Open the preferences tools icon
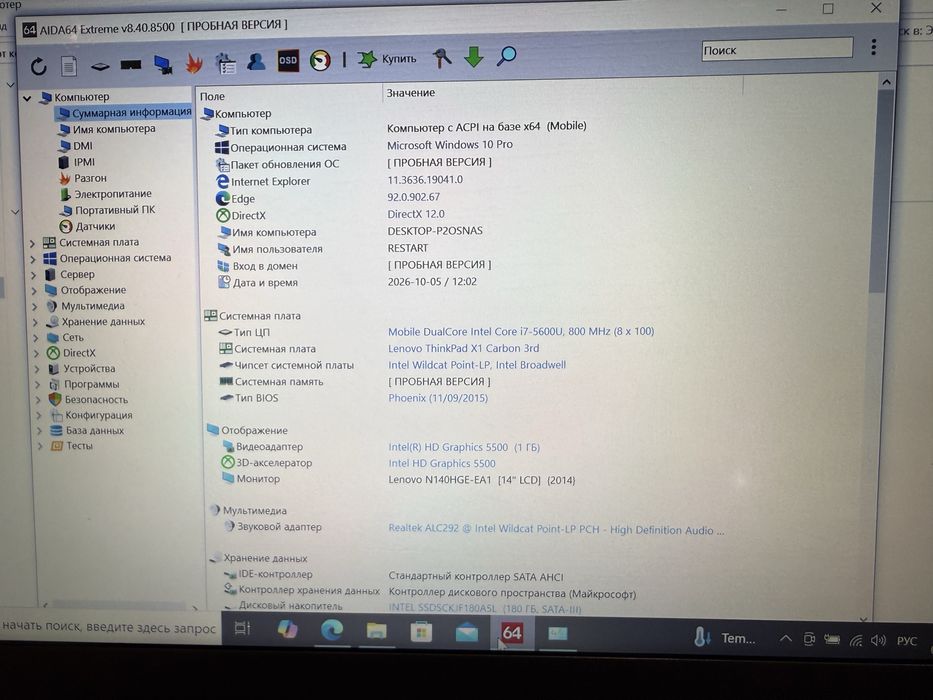Screen dimensions: 933x700 442,57
